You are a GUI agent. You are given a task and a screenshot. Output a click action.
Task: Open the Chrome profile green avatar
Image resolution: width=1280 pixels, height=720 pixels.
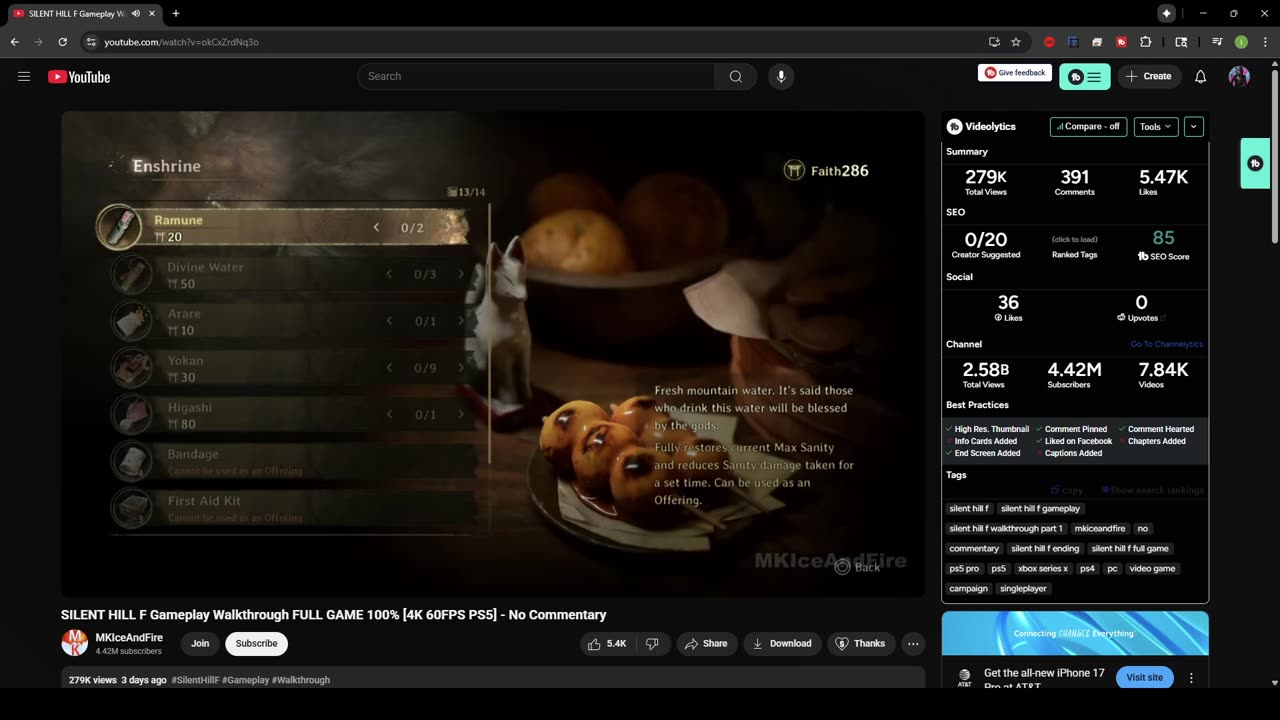point(1241,42)
